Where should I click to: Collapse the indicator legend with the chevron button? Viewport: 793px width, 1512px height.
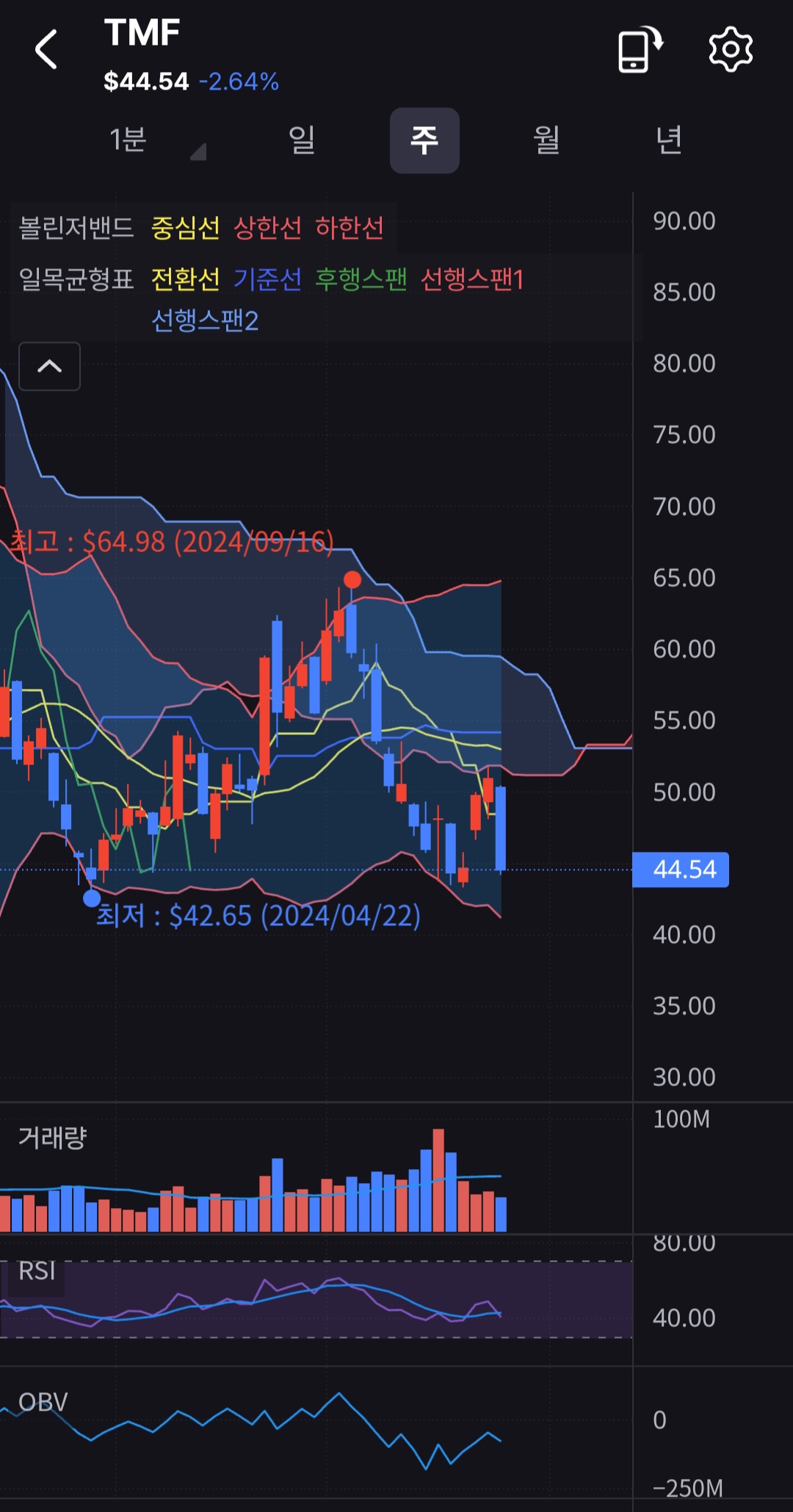coord(49,366)
